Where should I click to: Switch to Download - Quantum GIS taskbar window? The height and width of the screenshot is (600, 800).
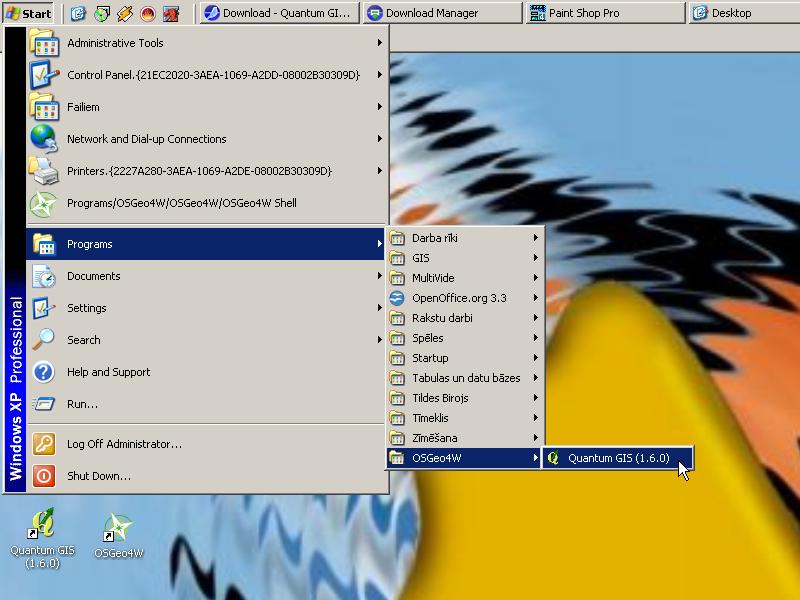click(x=279, y=13)
